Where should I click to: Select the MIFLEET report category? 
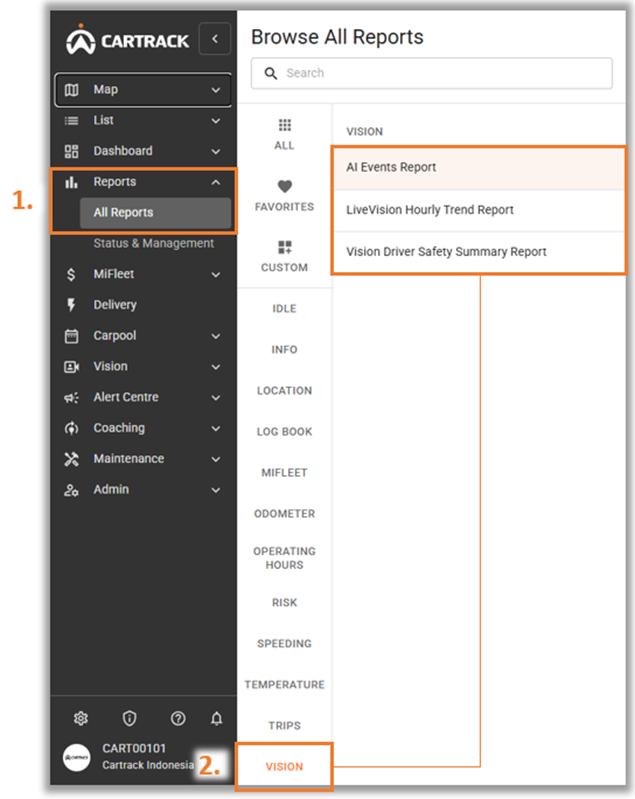pos(284,473)
